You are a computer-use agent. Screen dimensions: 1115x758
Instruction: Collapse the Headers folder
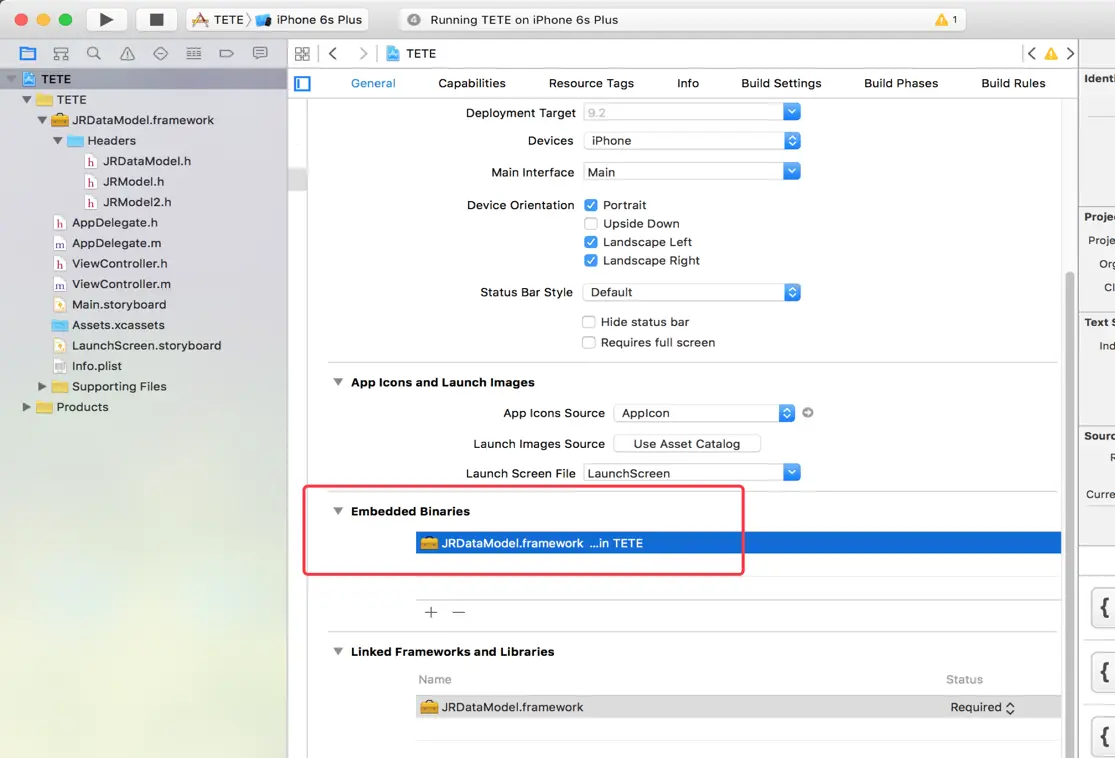pos(58,141)
